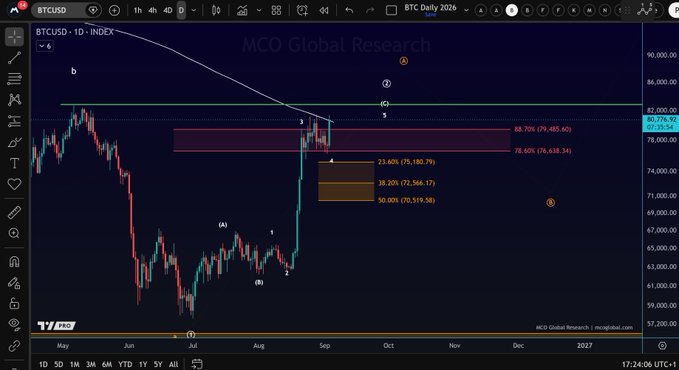Select the D daily timeframe
The image size is (679, 370).
[181, 10]
